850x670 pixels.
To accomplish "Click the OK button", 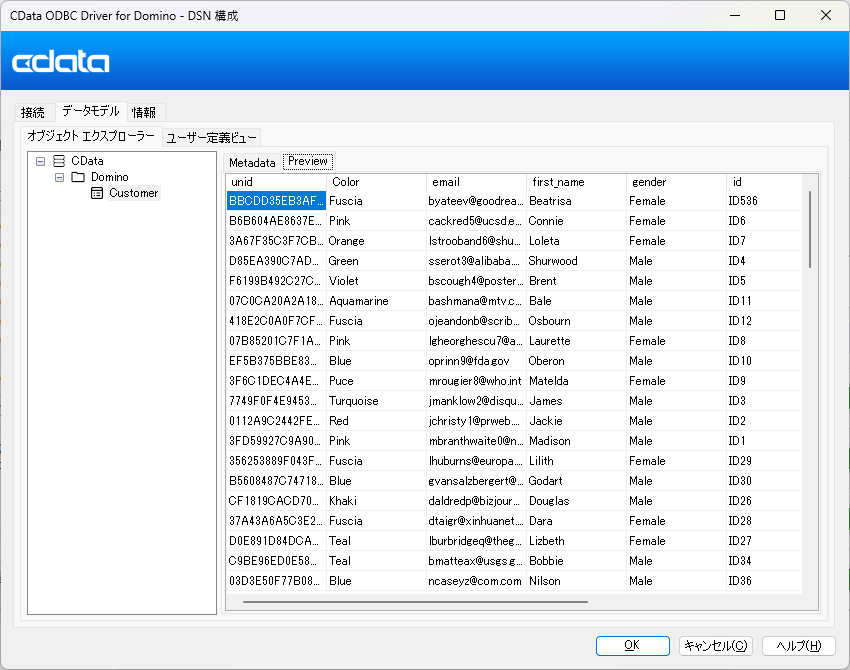I will point(632,645).
